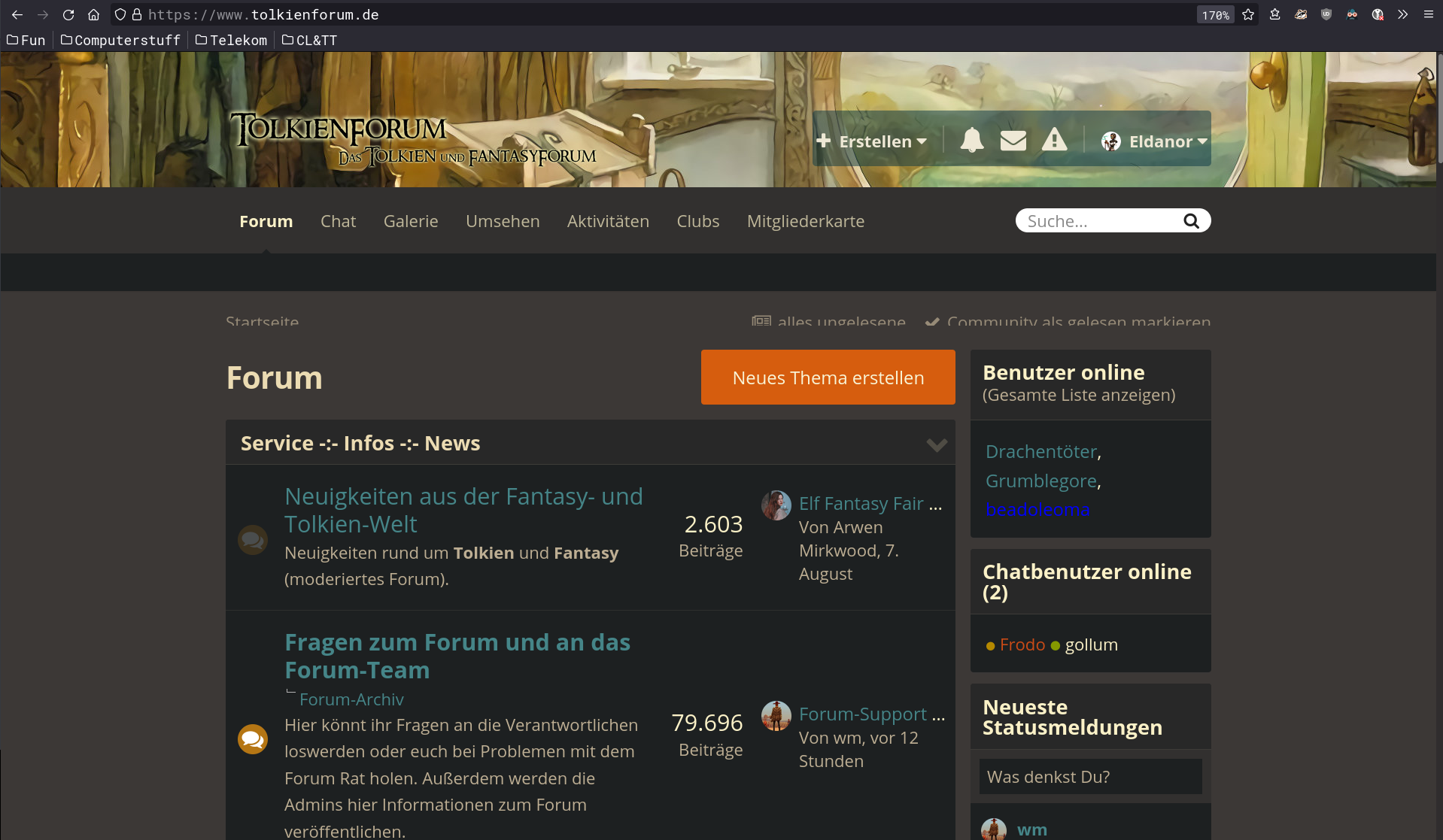Click the browser address bar URL
The width and height of the screenshot is (1443, 840).
pos(263,14)
